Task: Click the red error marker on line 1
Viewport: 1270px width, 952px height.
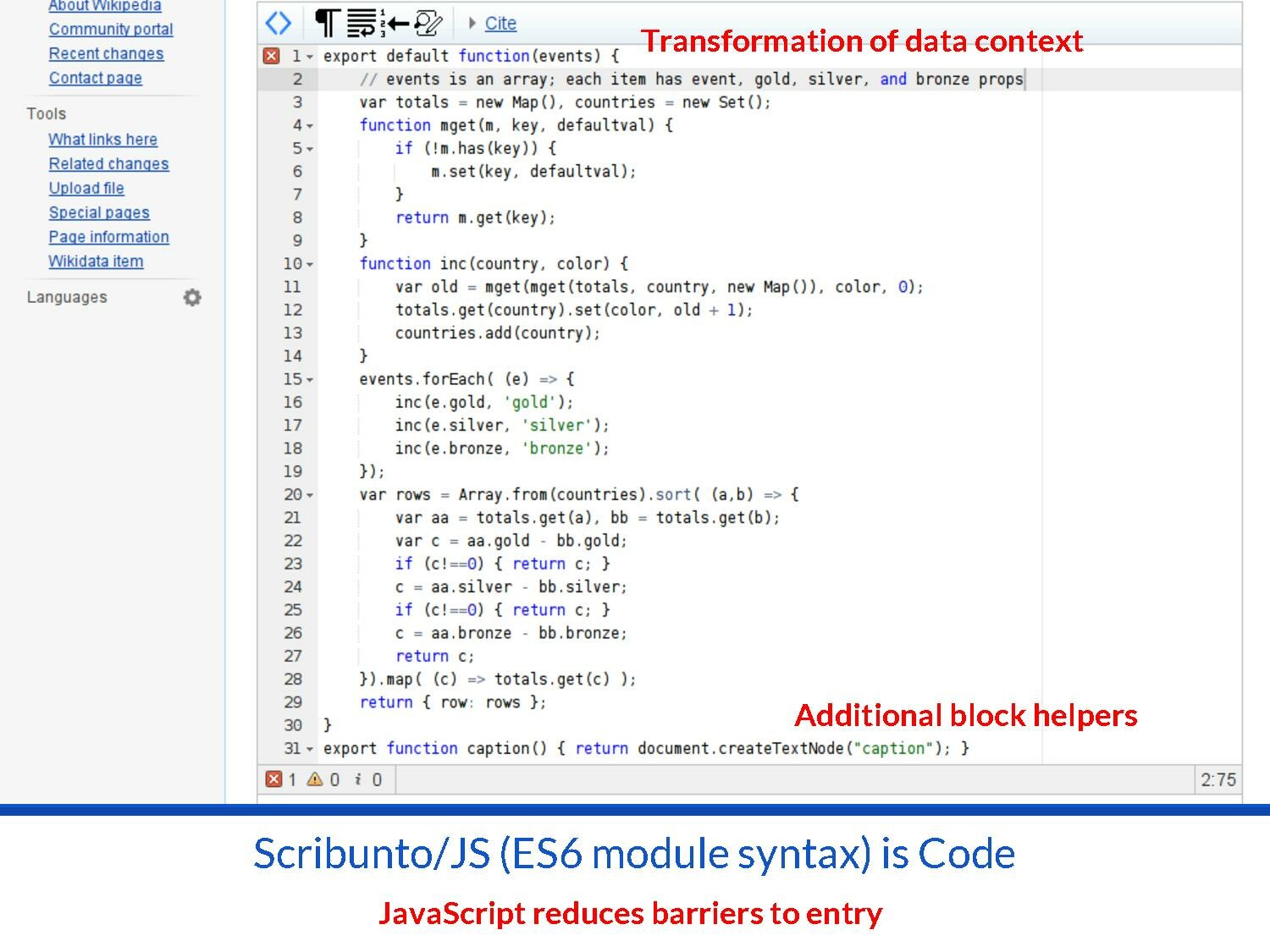Action: pos(271,56)
